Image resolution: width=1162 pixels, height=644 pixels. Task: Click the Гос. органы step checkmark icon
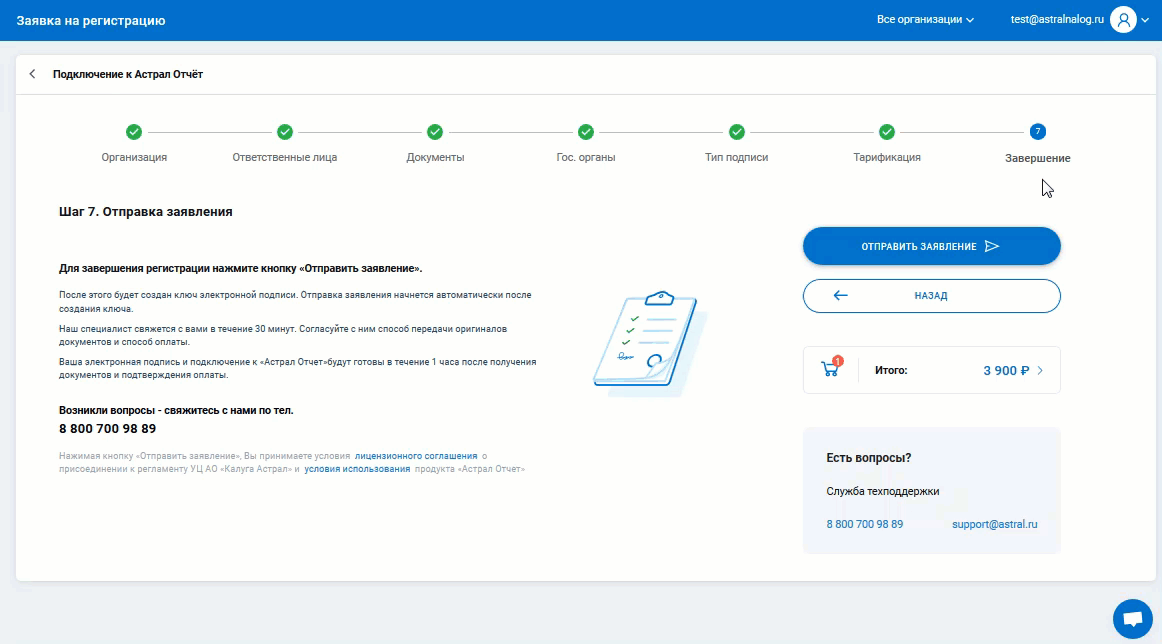pyautogui.click(x=585, y=132)
